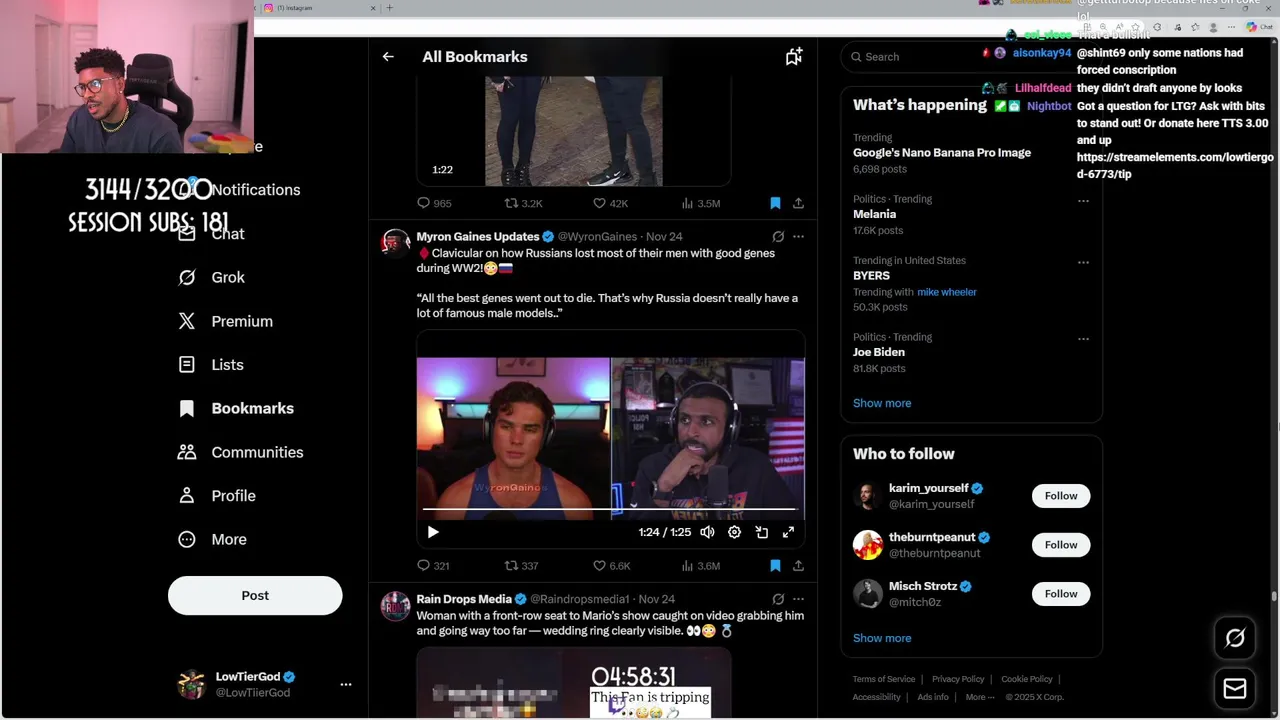This screenshot has height=720, width=1280.
Task: Open more options for BYERS trend
Action: [x=1083, y=262]
